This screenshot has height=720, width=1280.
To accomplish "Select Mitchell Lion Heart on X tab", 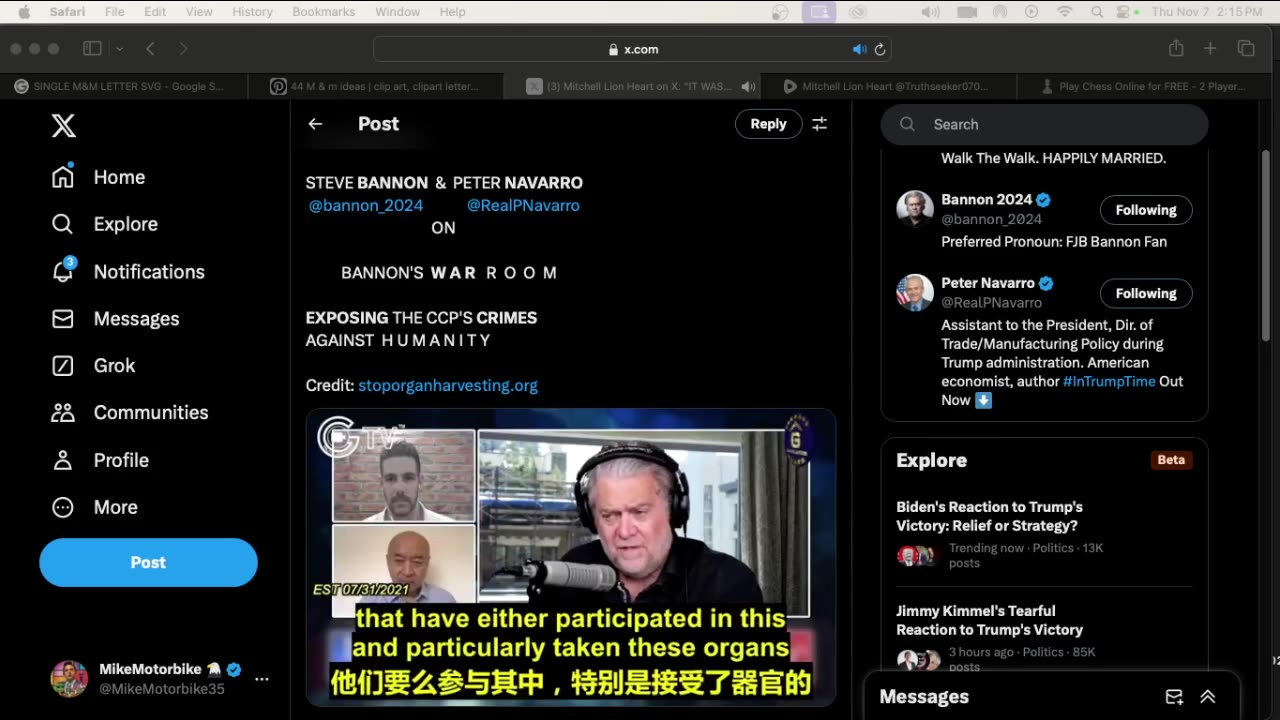I will [x=630, y=86].
